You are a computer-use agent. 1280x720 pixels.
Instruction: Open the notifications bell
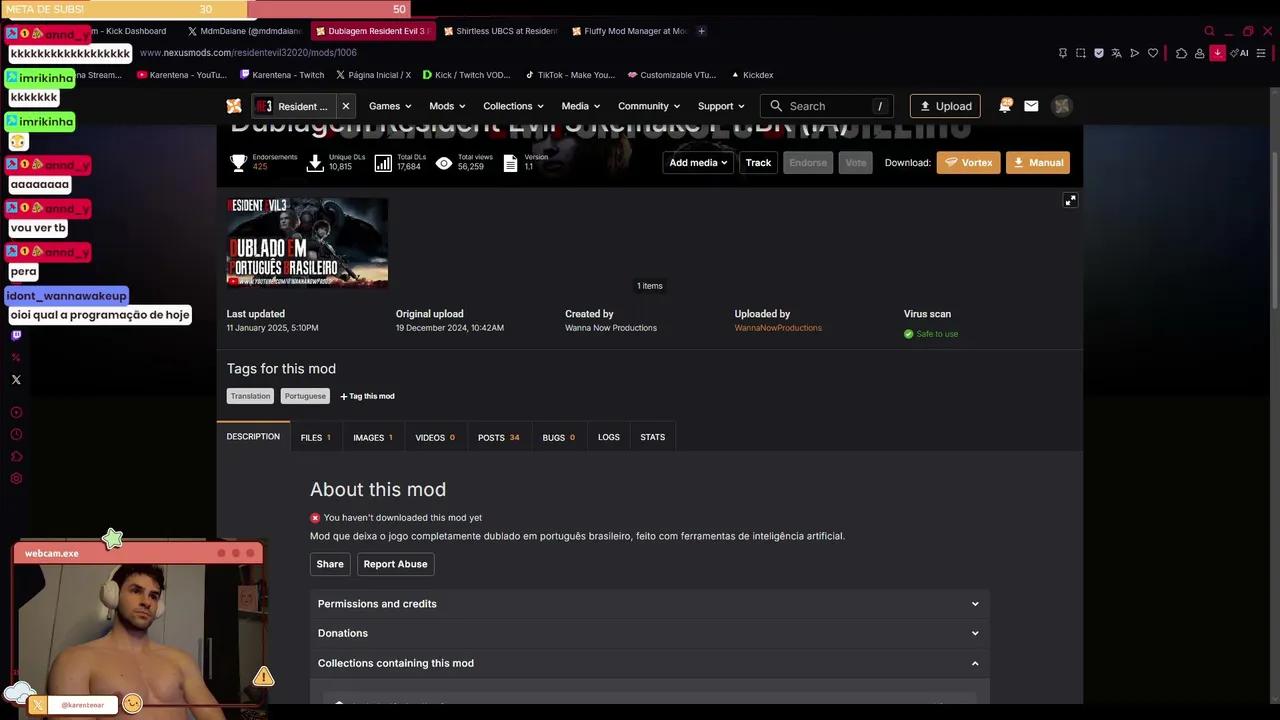pyautogui.click(x=1006, y=105)
